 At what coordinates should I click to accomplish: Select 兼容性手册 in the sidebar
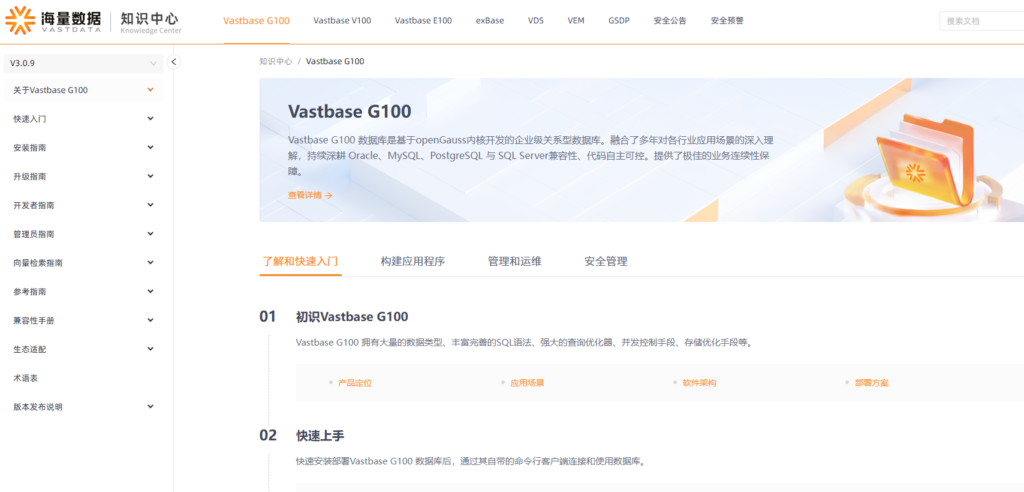tap(34, 320)
